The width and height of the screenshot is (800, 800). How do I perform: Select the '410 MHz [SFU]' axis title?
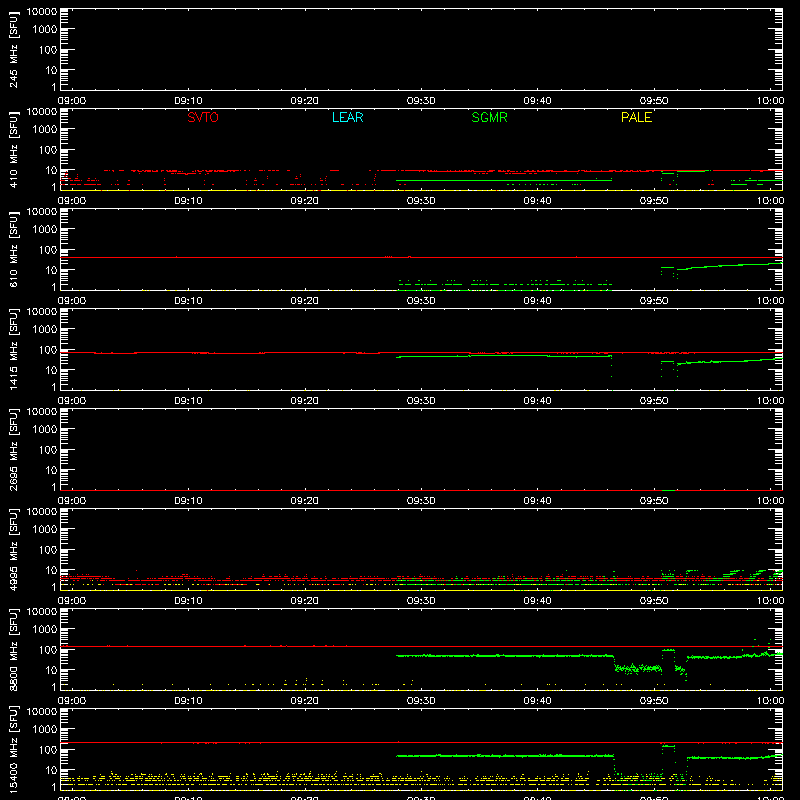[x=13, y=149]
